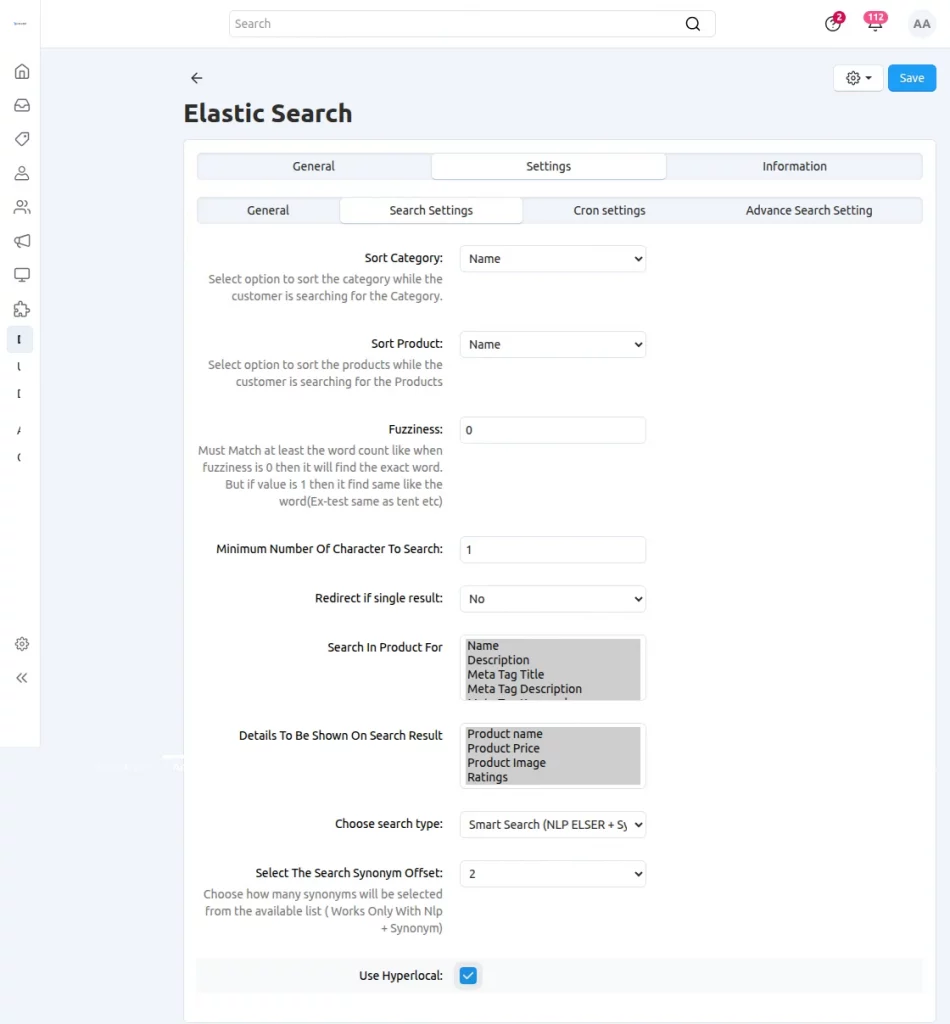The height and width of the screenshot is (1024, 950).
Task: Open the Choose search type dropdown
Action: (x=552, y=825)
